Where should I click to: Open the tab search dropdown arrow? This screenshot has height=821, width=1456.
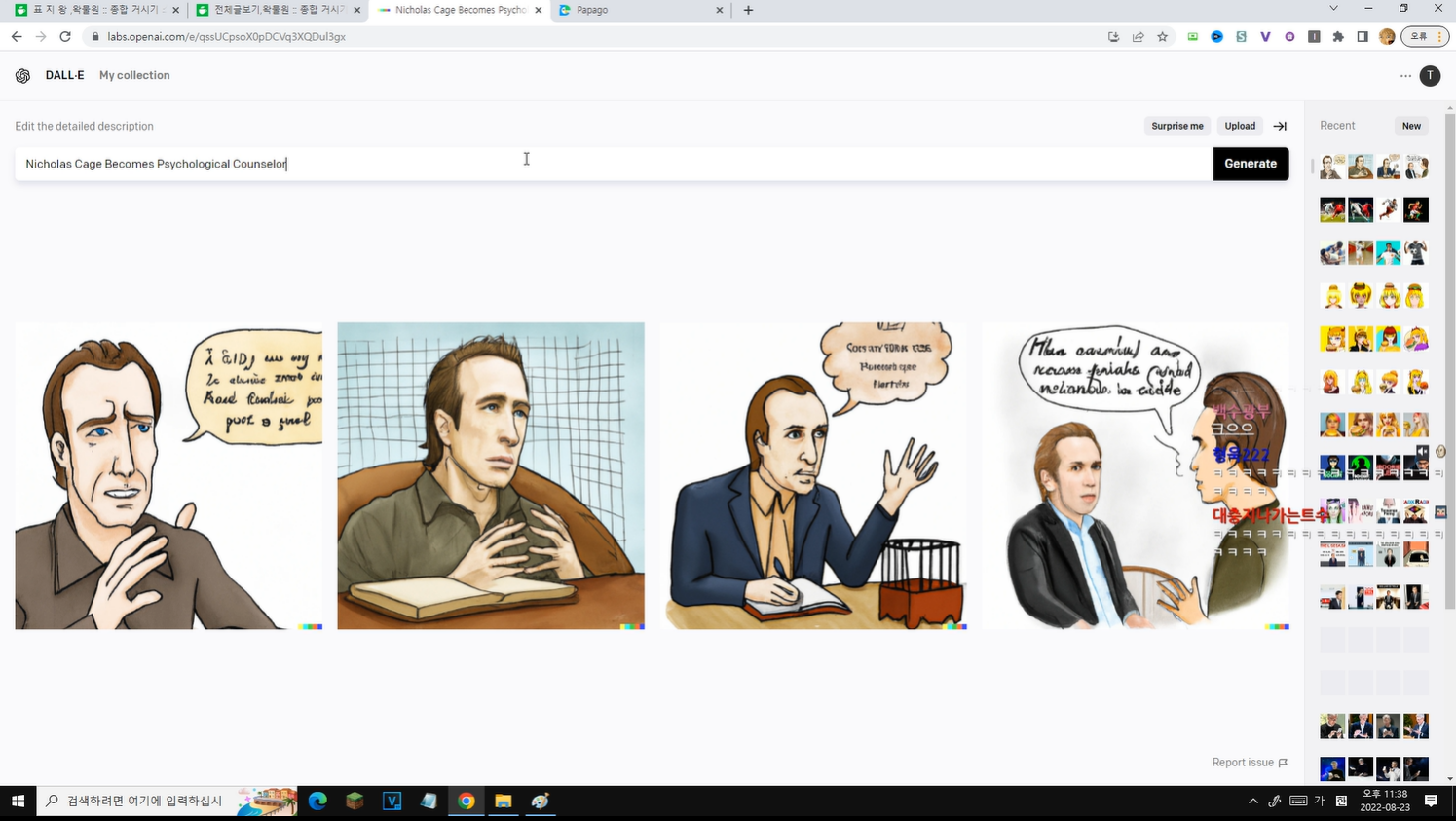[1333, 9]
